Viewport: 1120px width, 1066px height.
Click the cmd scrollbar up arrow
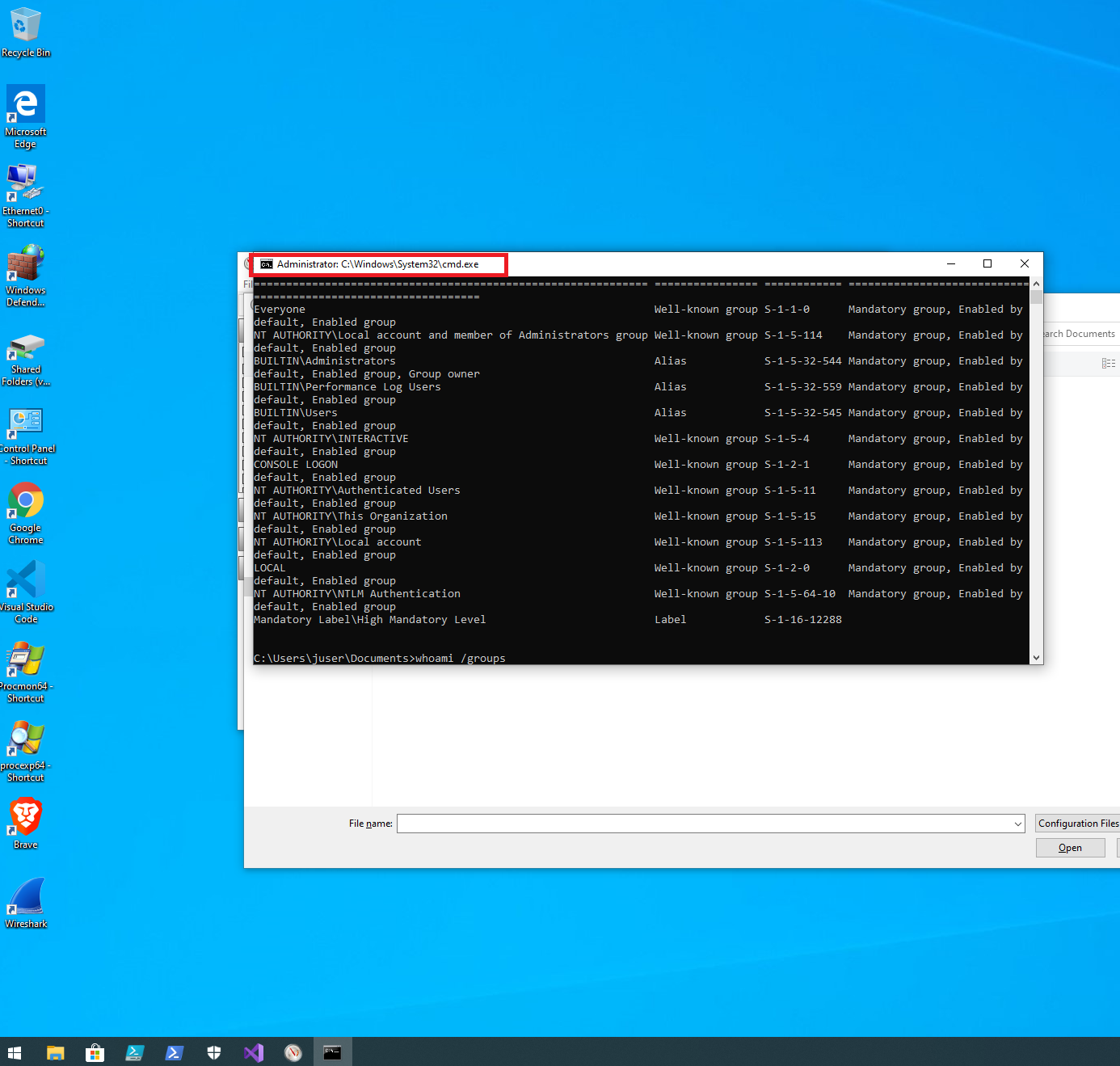click(1036, 284)
